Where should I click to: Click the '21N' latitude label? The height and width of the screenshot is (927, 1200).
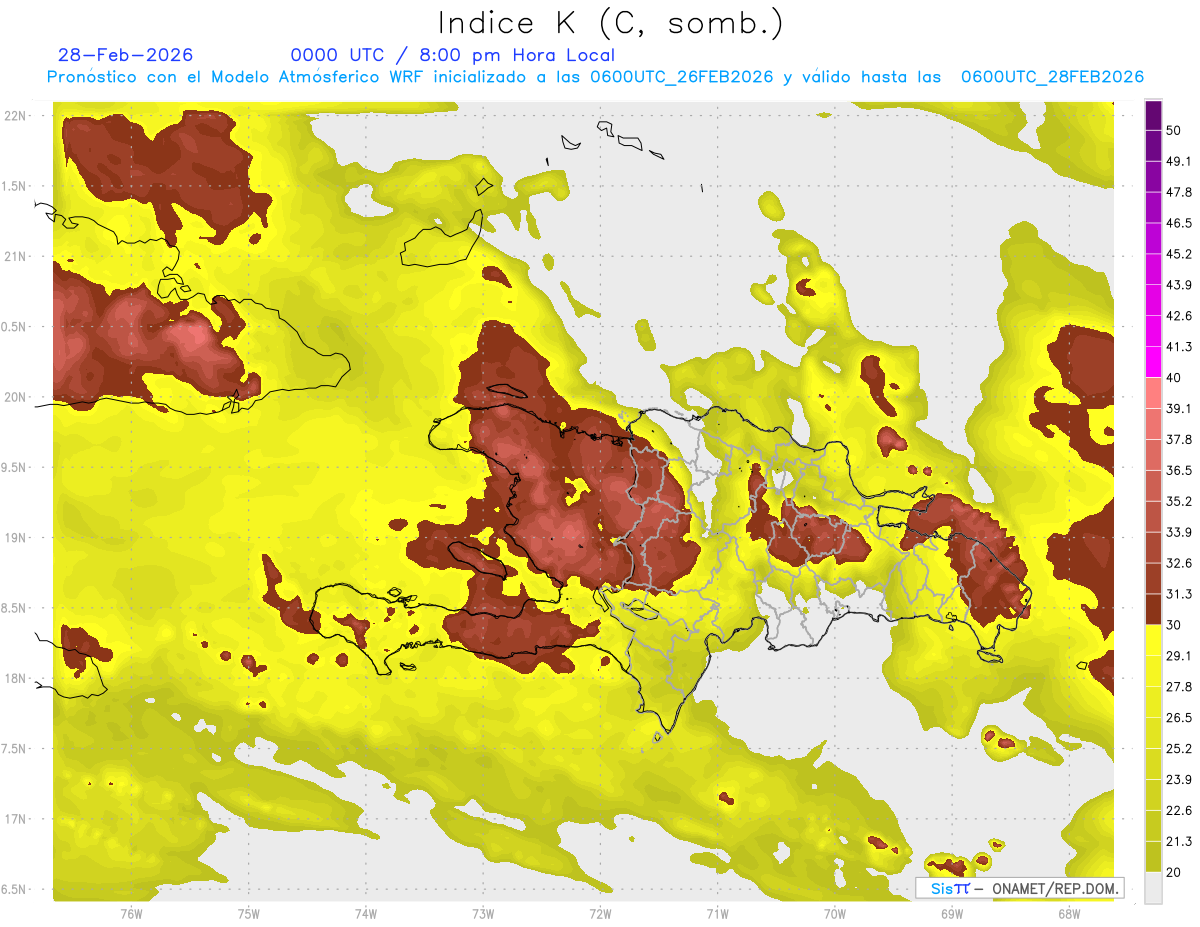[15, 256]
